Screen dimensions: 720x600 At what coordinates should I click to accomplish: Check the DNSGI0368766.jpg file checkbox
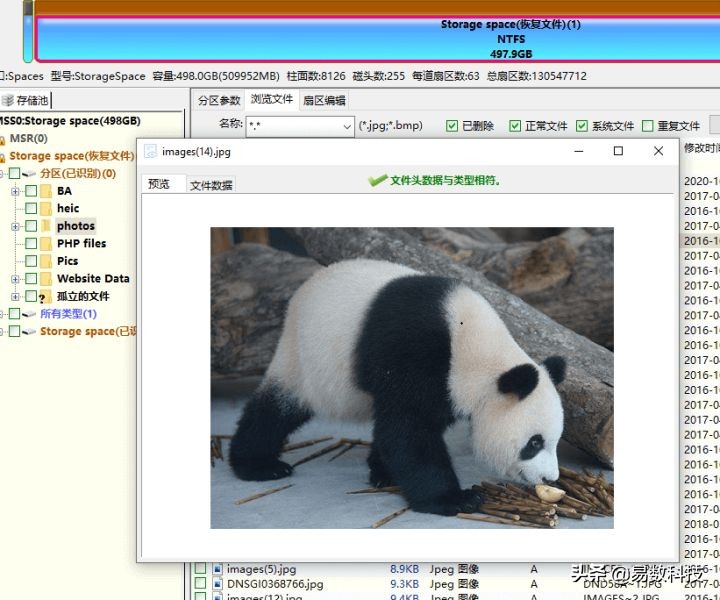[x=200, y=584]
